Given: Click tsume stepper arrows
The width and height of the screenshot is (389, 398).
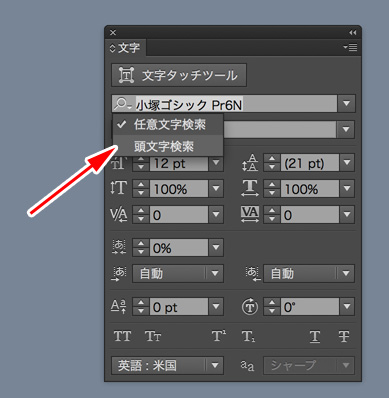Looking at the screenshot, I should pos(141,248).
